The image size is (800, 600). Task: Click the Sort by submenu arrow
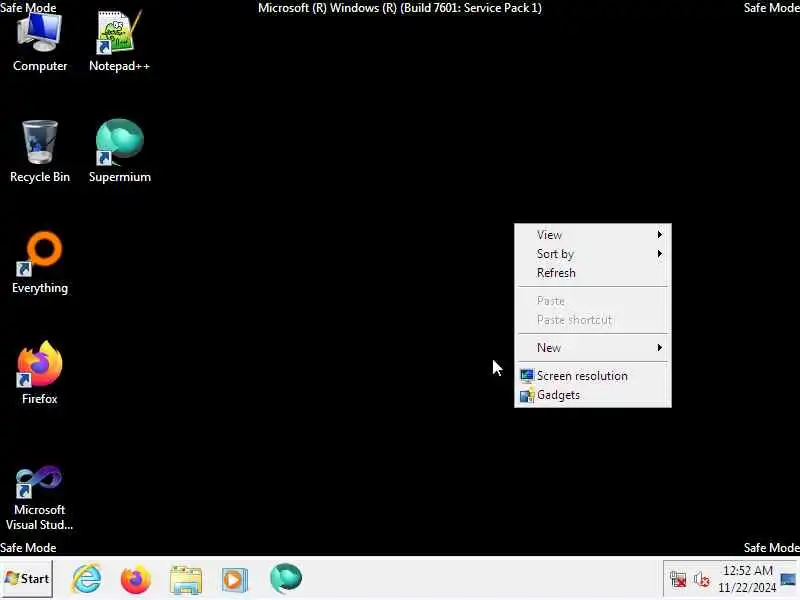click(x=660, y=254)
